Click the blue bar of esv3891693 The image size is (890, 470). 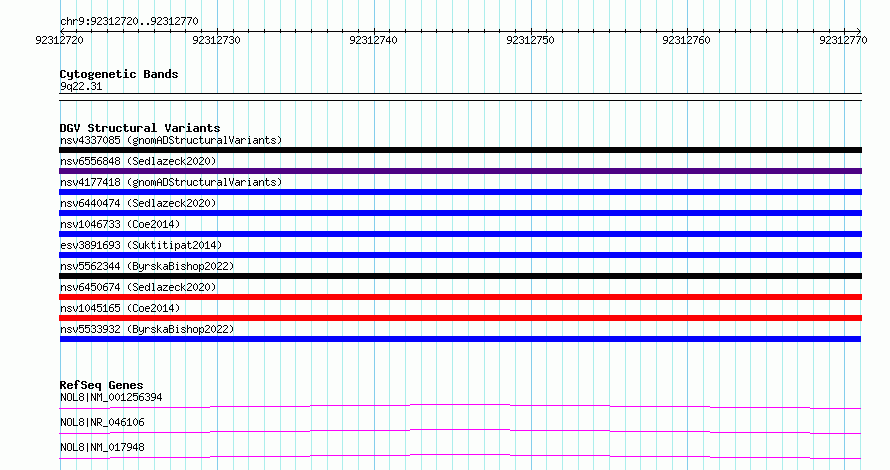[x=460, y=255]
